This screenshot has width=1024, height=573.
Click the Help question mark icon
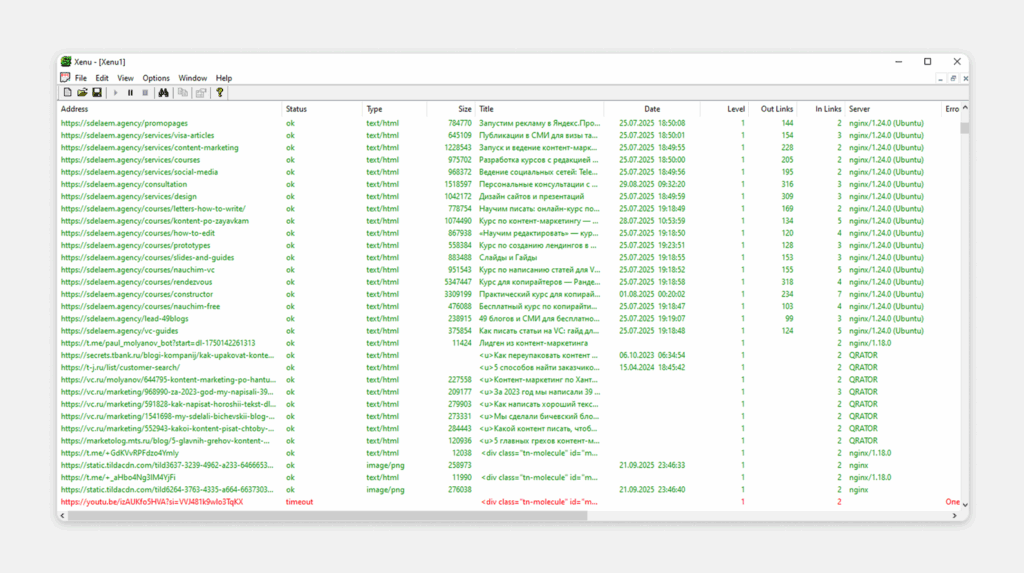point(220,93)
